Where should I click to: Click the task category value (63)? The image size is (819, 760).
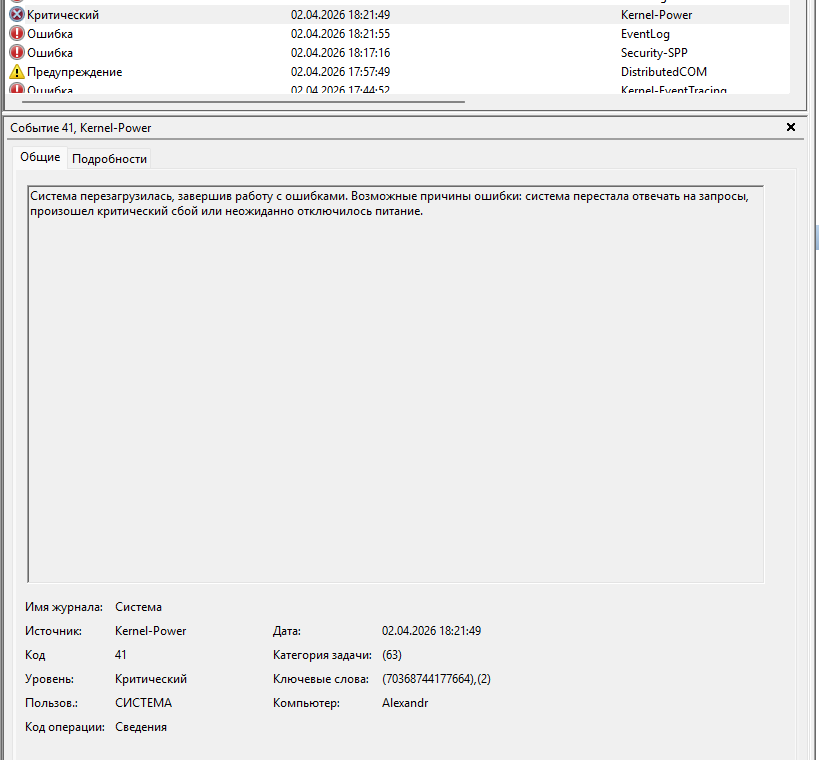pyautogui.click(x=392, y=655)
